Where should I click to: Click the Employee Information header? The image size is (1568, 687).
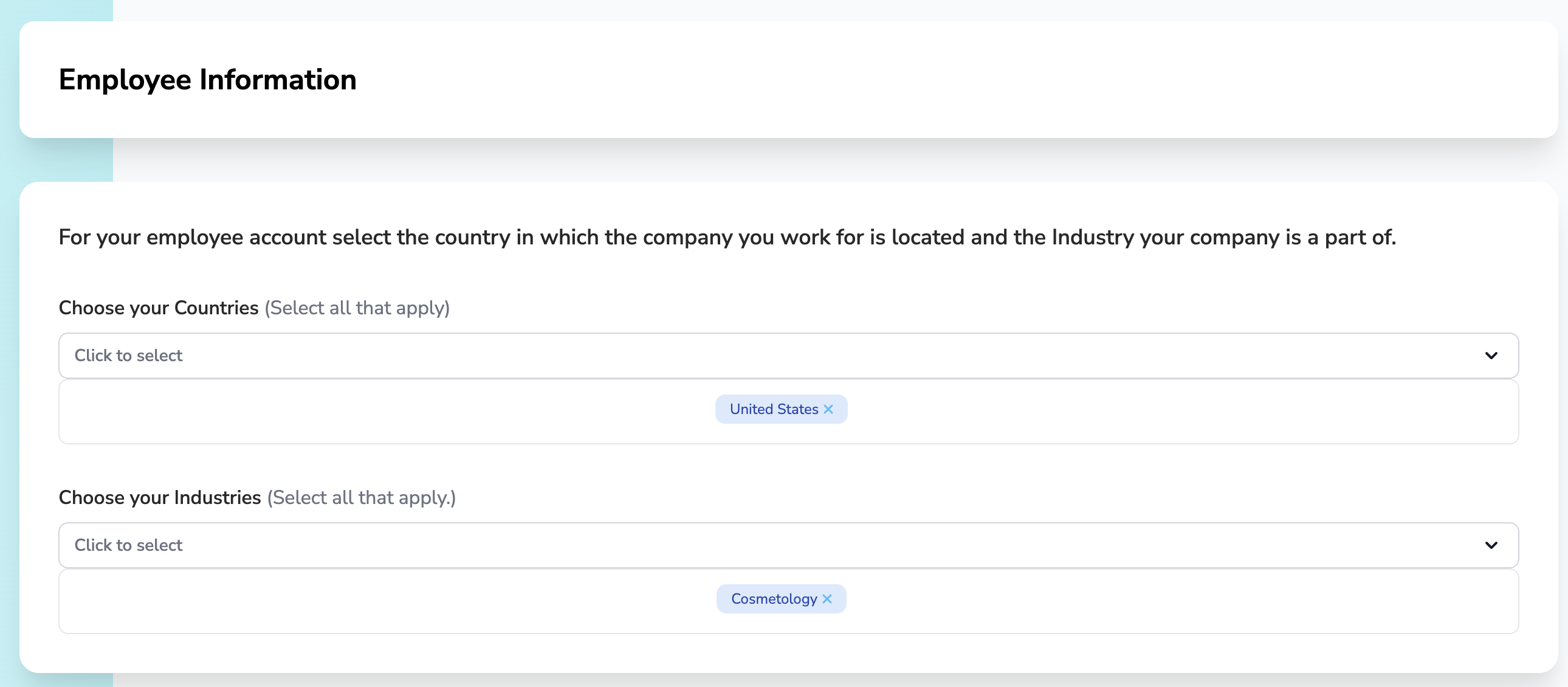[208, 78]
